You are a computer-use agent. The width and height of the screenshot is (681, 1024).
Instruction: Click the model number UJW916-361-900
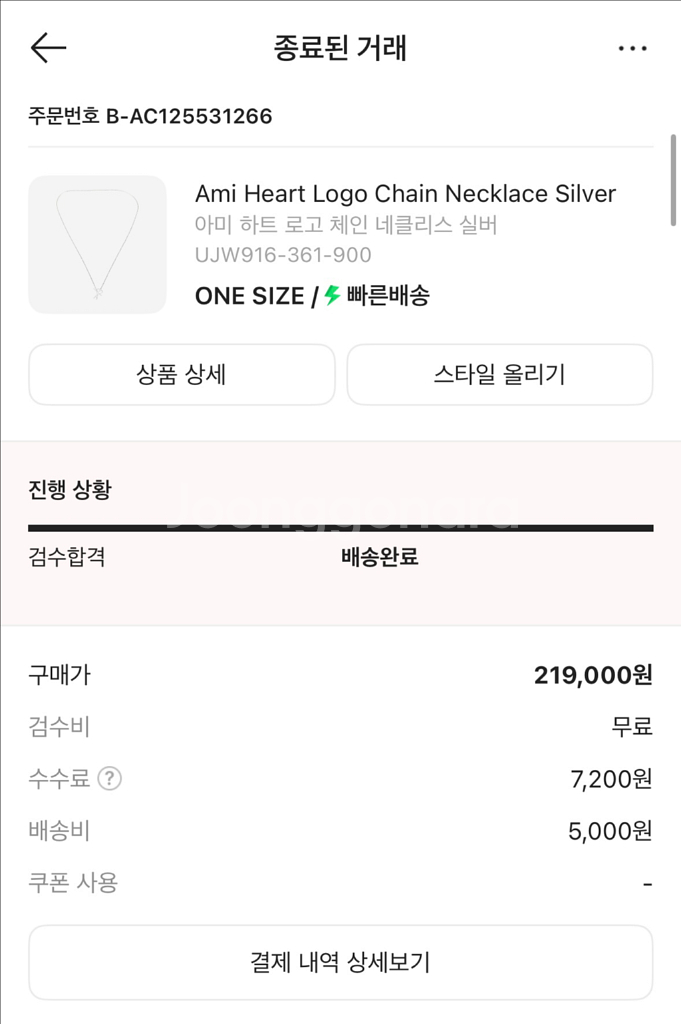tap(283, 255)
